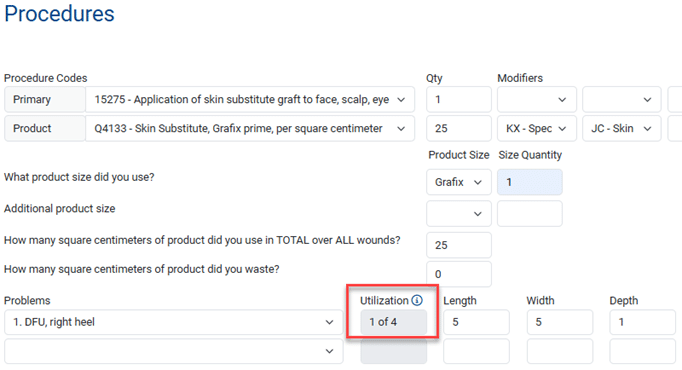Open the Grafix product size dropdown
The height and width of the screenshot is (370, 682).
(459, 182)
